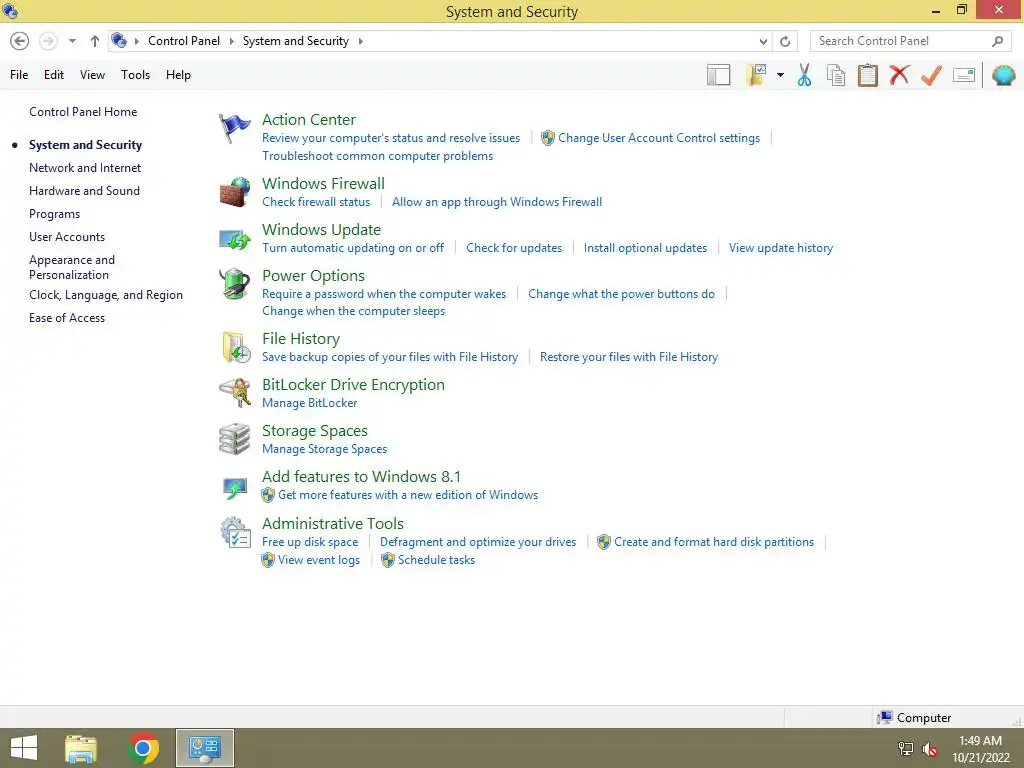The width and height of the screenshot is (1024, 768).
Task: Refresh the Control Panel view
Action: [785, 41]
